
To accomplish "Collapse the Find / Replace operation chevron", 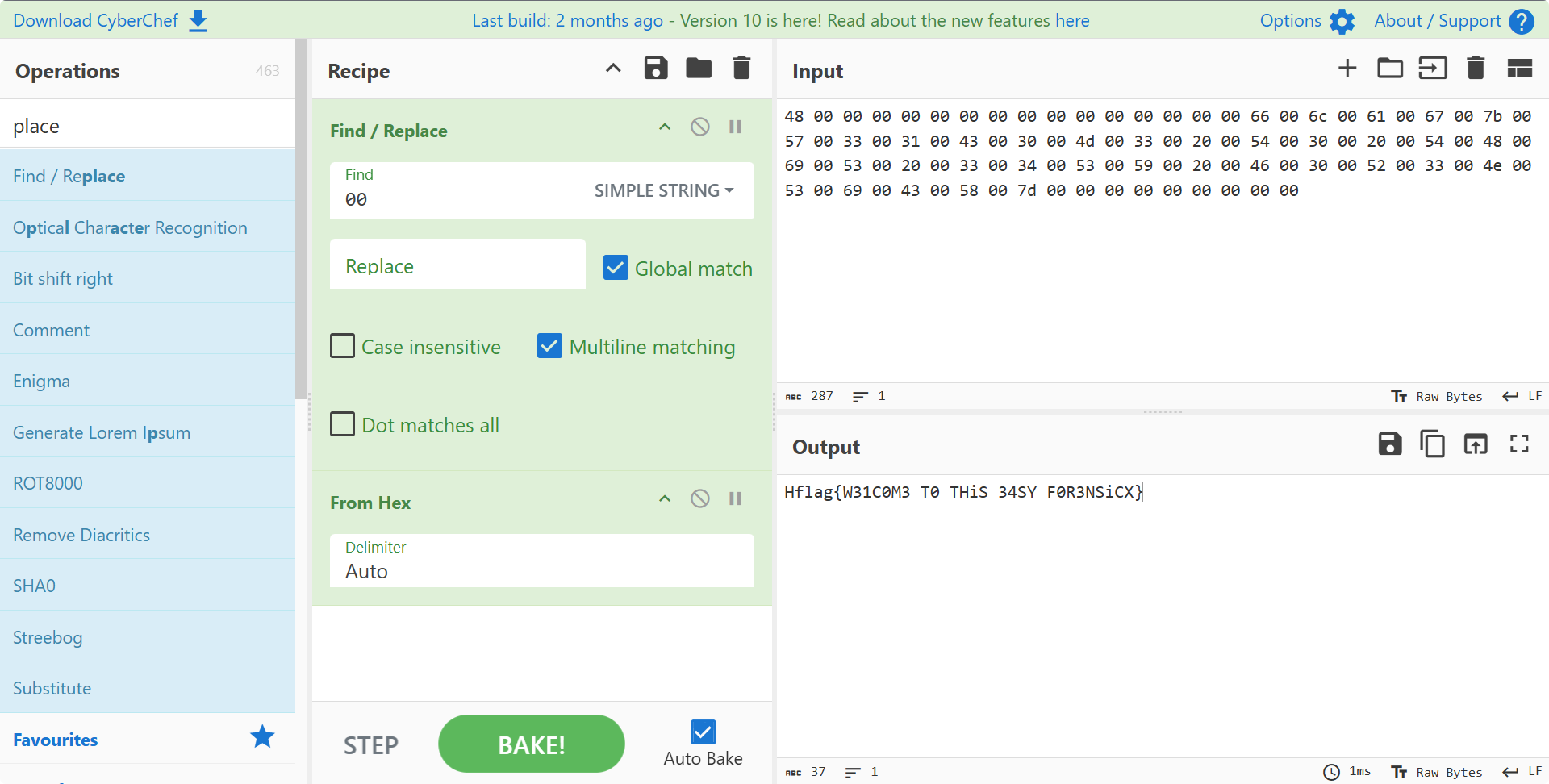I will tap(665, 127).
